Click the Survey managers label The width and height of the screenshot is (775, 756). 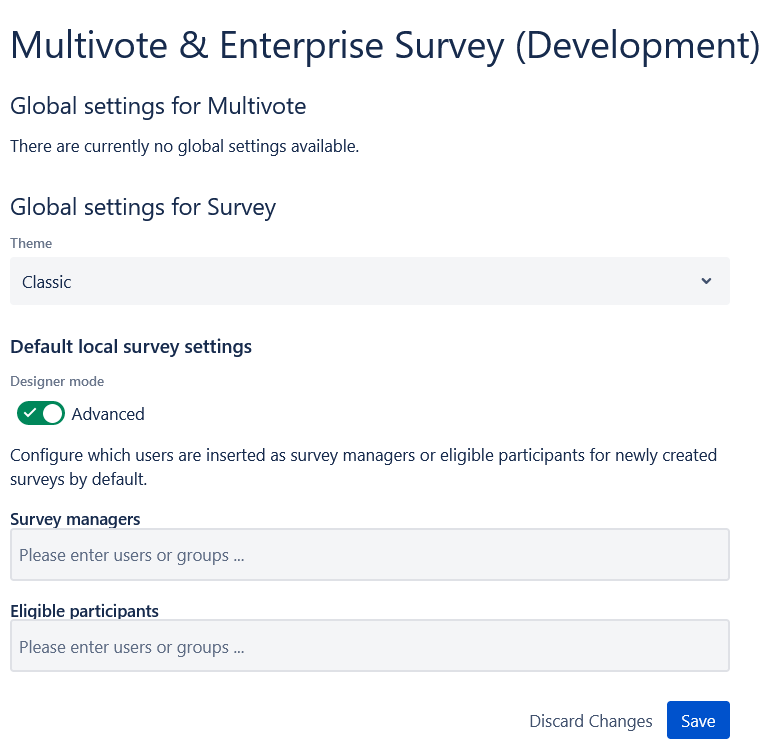pyautogui.click(x=75, y=519)
